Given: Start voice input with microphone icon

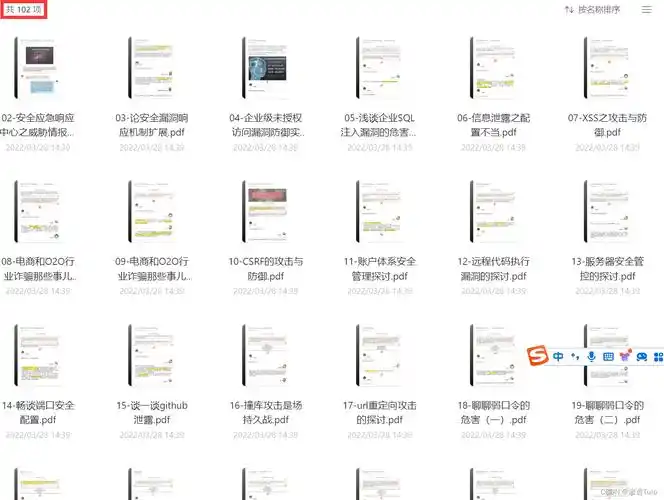Looking at the screenshot, I should pyautogui.click(x=592, y=356).
